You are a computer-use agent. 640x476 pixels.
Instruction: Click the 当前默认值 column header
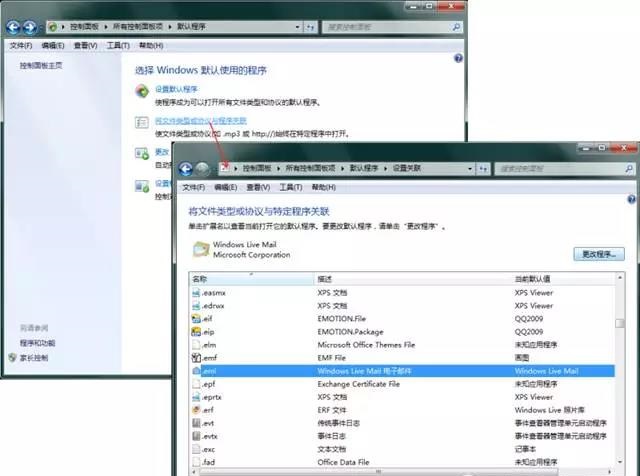(564, 279)
